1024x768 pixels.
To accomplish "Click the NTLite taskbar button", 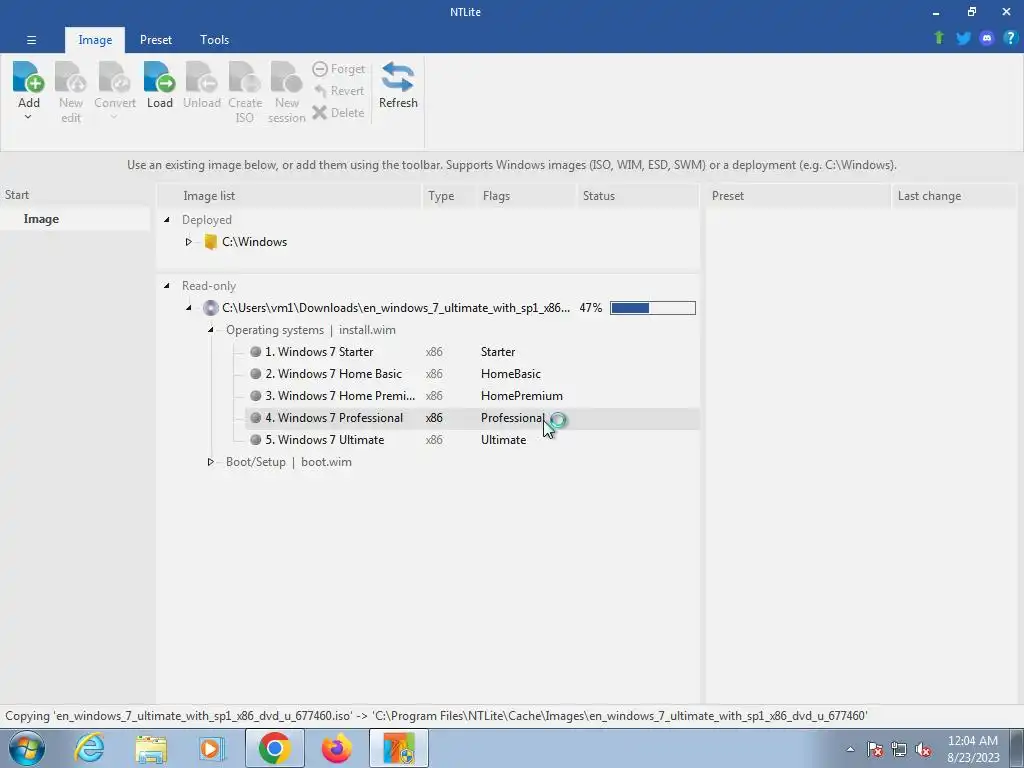I will pos(399,748).
